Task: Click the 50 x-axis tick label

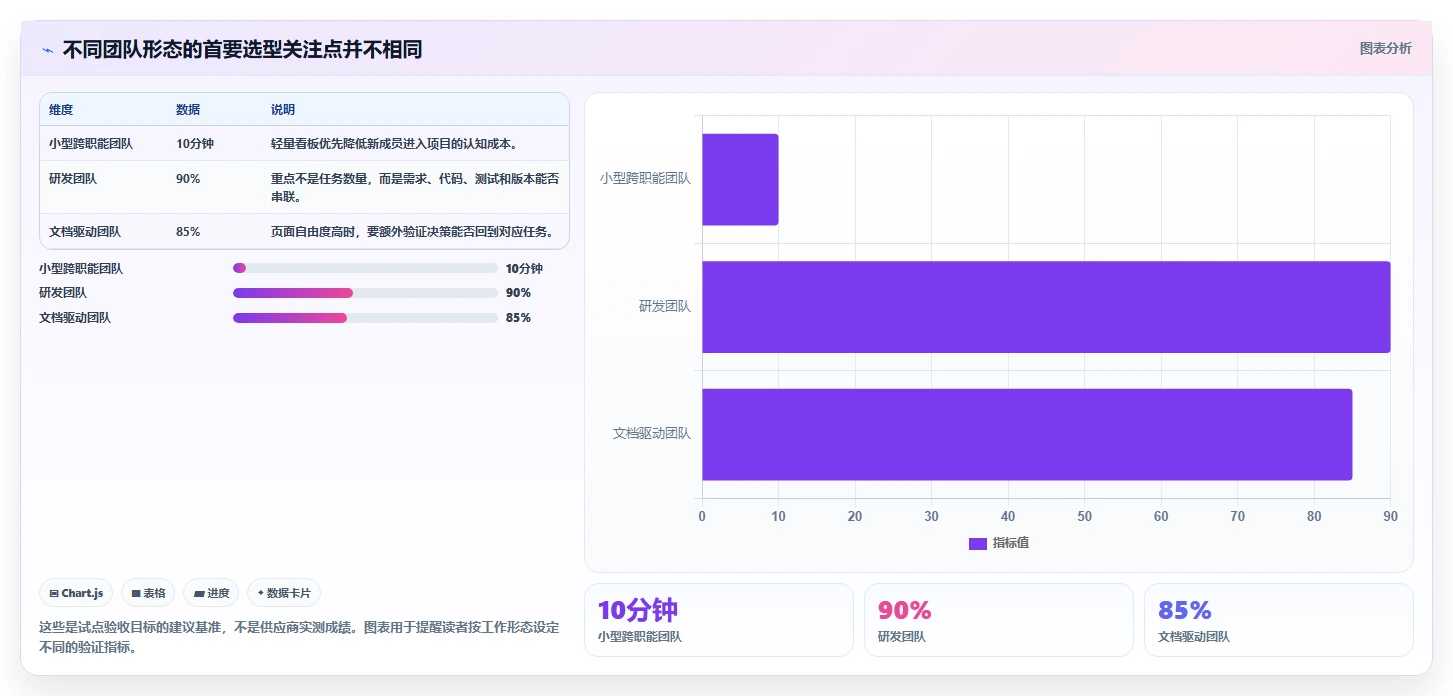Action: pos(1084,516)
